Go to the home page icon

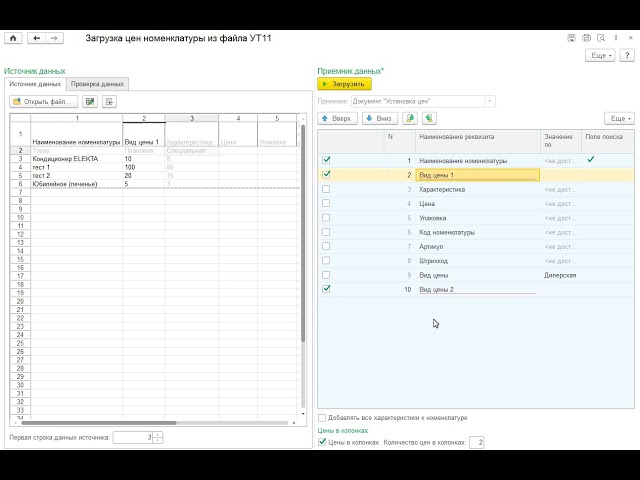click(13, 38)
